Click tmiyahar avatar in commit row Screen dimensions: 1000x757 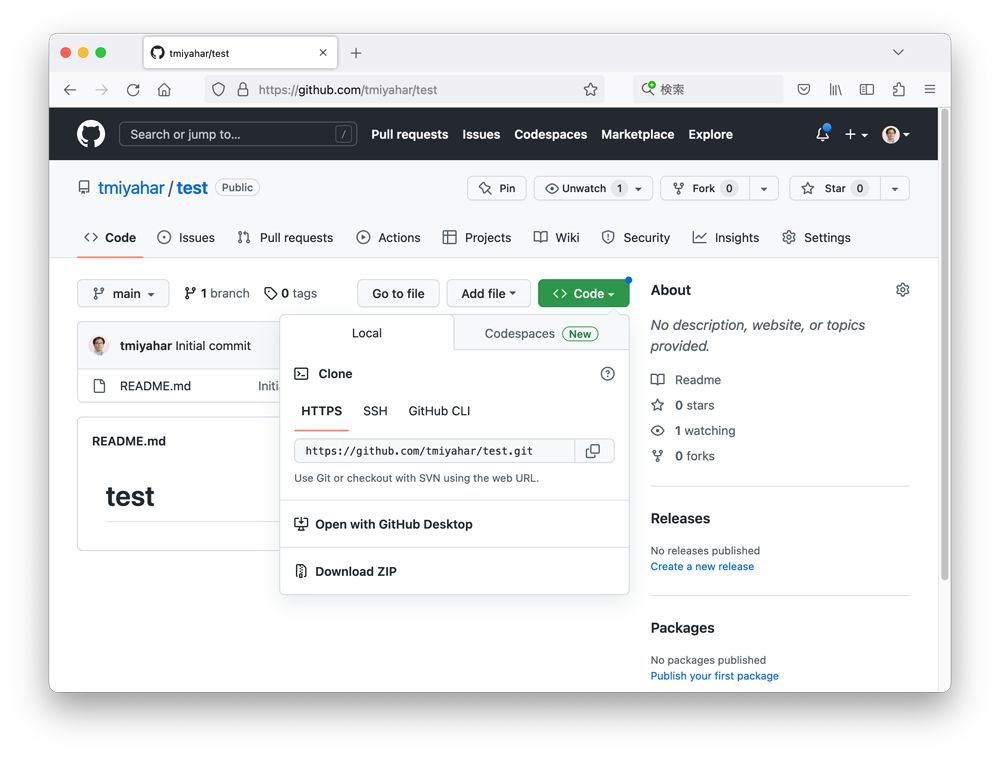99,346
